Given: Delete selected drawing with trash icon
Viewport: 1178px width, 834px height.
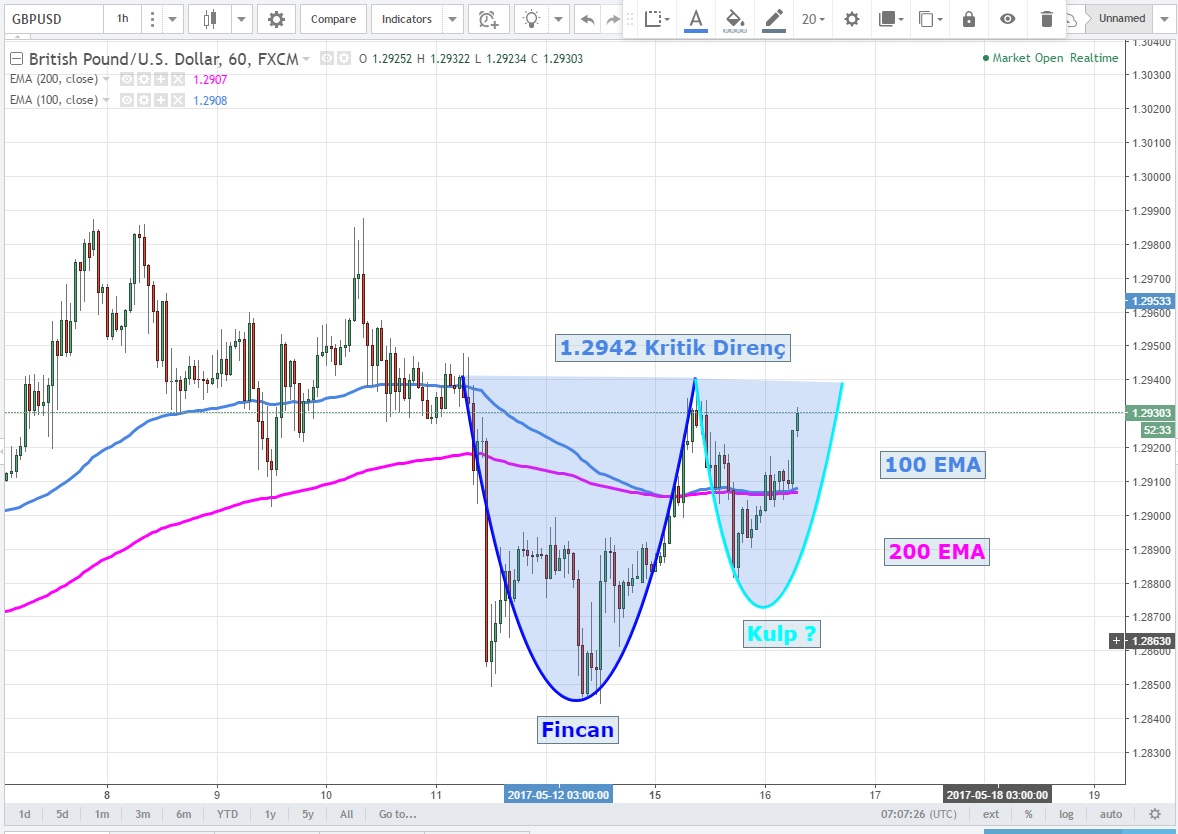Looking at the screenshot, I should coord(1046,19).
